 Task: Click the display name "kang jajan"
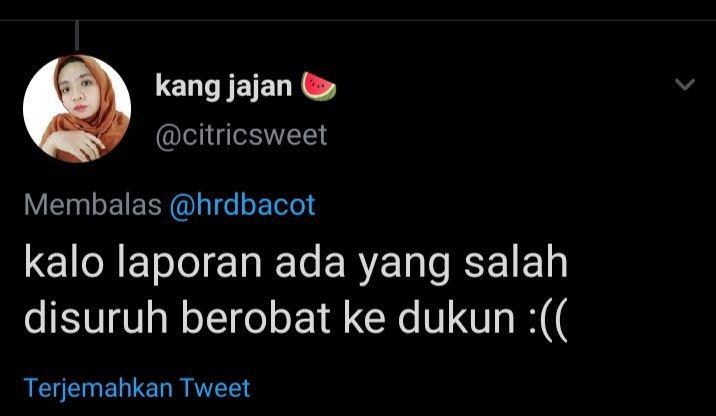tap(223, 87)
